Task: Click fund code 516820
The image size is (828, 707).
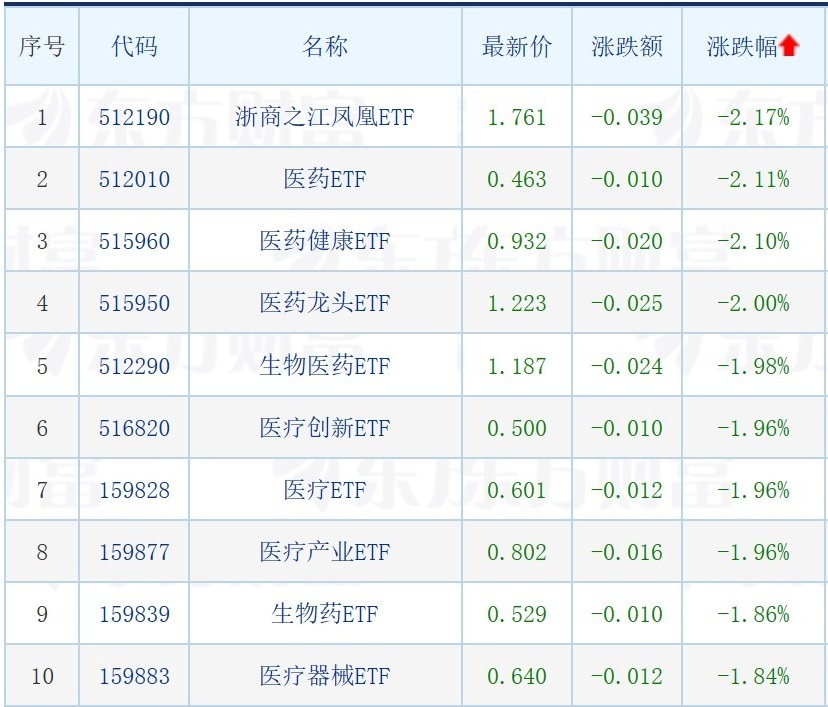Action: click(x=134, y=428)
